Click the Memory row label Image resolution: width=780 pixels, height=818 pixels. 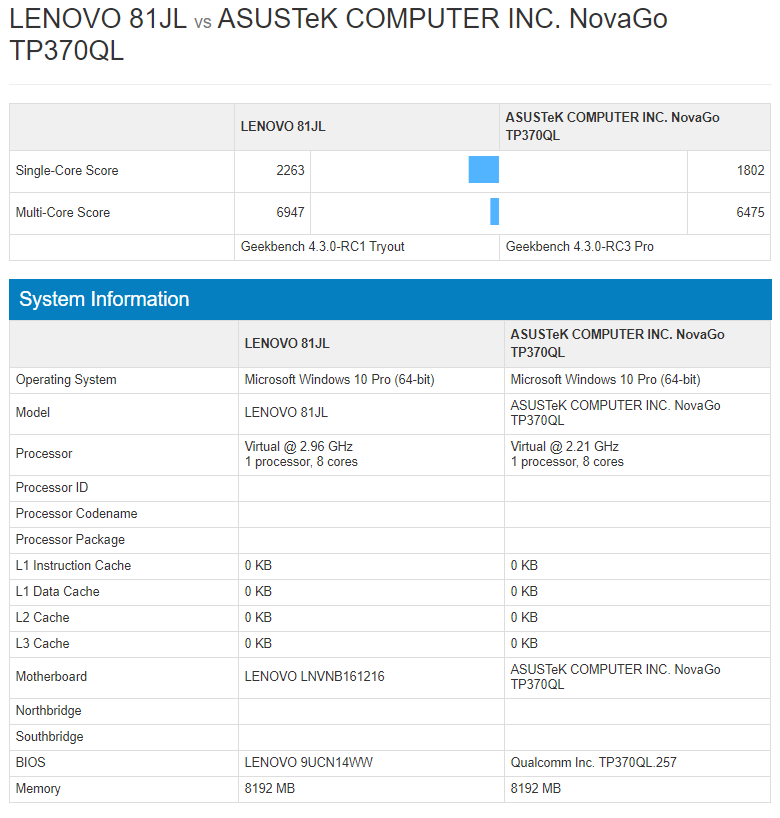38,789
